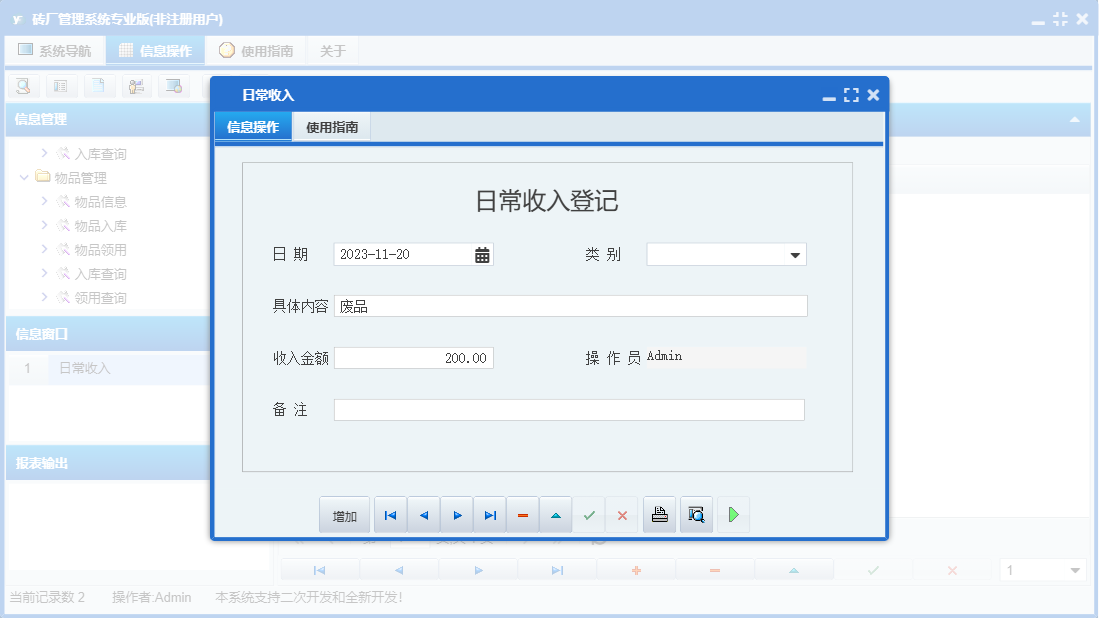Jump to last record with the last-record icon
This screenshot has height=618, width=1099.
(490, 514)
